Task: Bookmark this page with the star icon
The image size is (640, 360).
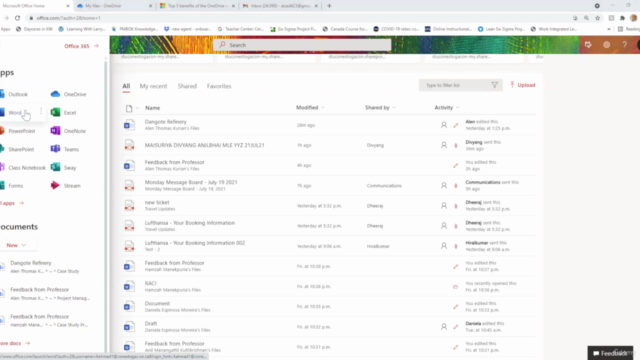Action: [598, 18]
